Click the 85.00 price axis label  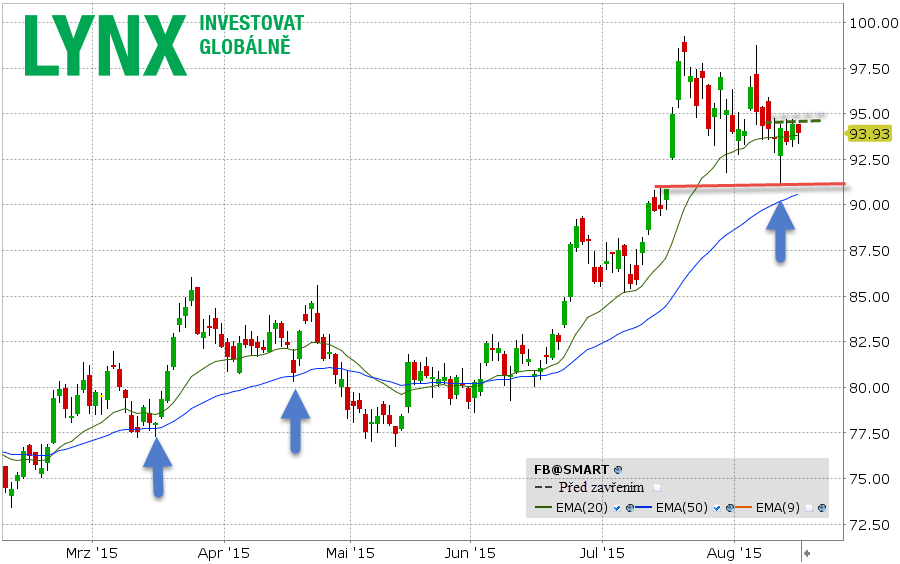pyautogui.click(x=870, y=297)
